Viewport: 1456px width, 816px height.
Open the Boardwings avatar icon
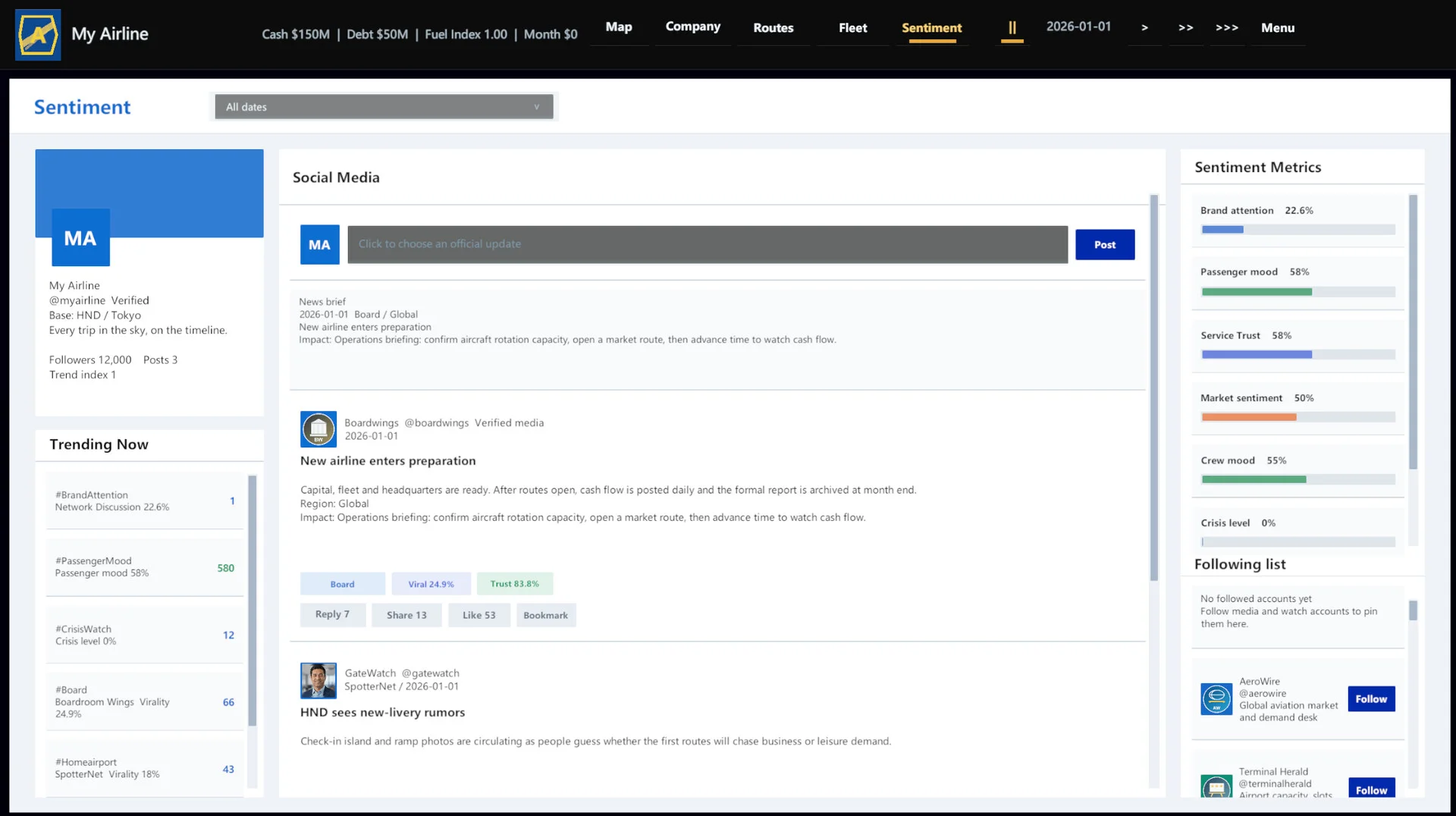click(318, 429)
